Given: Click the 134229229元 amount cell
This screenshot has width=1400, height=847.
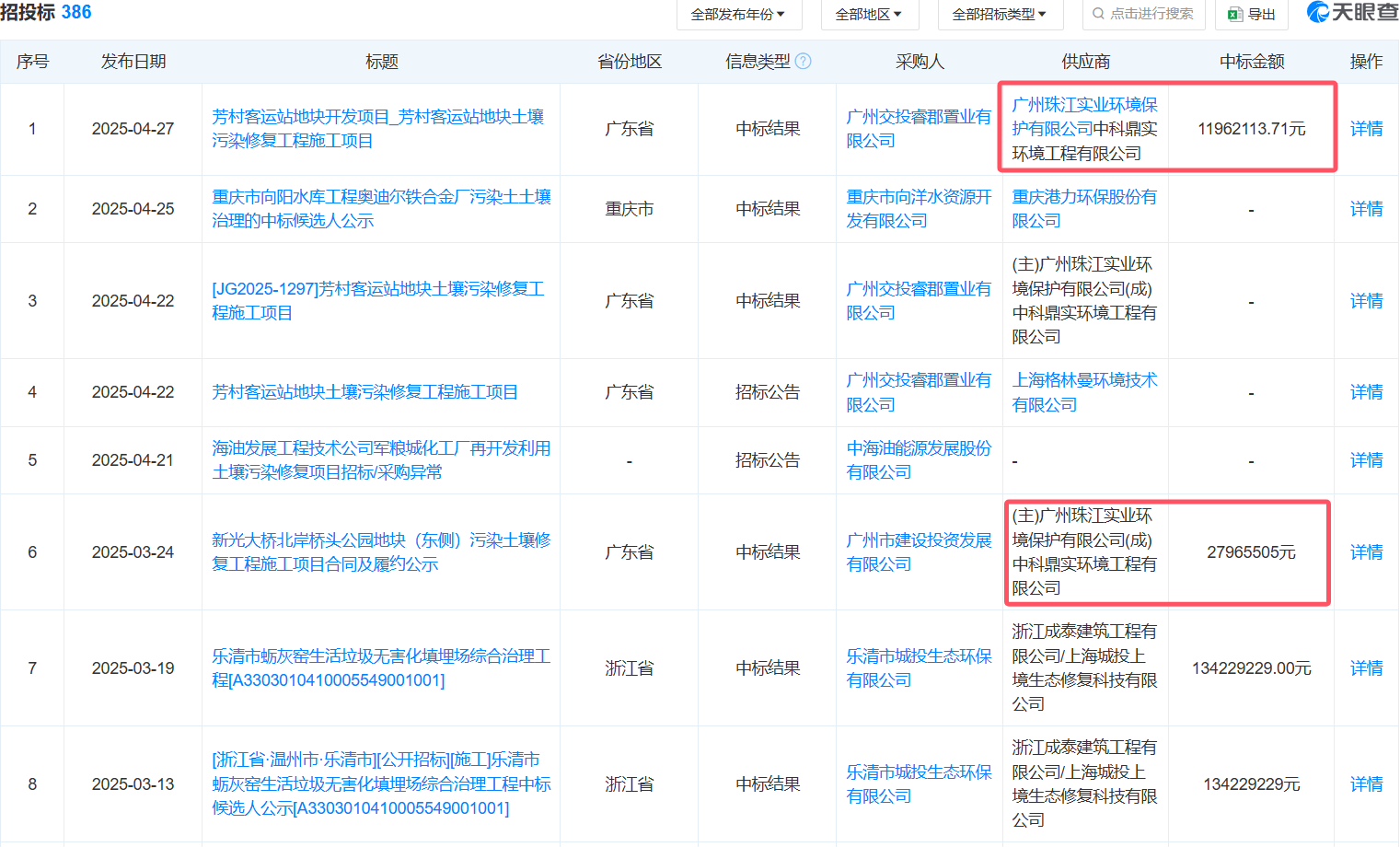Looking at the screenshot, I should (x=1252, y=784).
